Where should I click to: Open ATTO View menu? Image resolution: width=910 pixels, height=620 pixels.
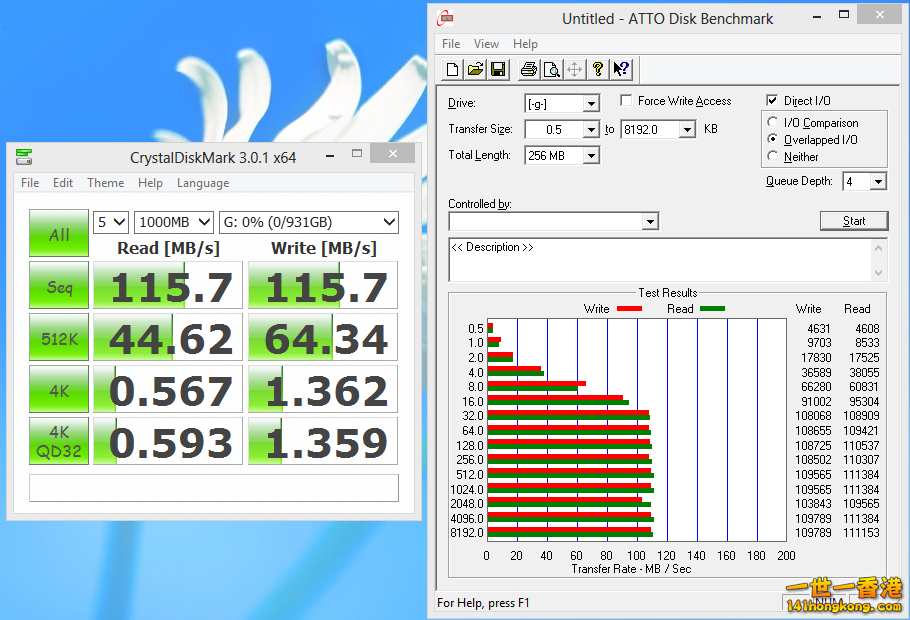click(x=486, y=44)
